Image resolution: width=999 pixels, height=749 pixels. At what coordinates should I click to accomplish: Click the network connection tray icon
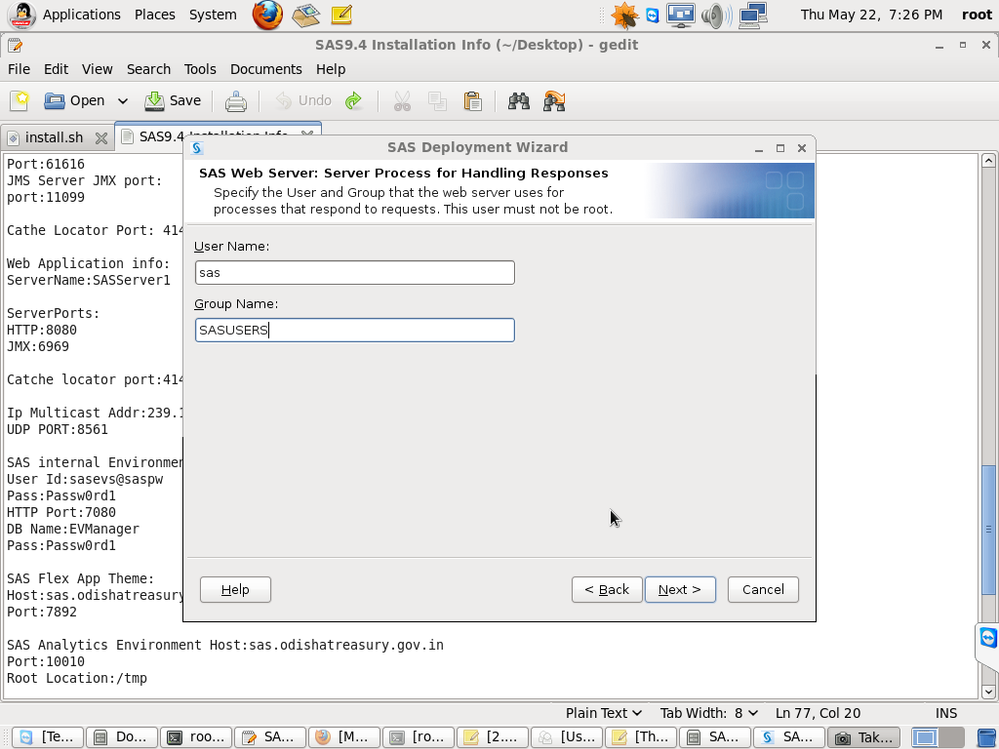753,15
